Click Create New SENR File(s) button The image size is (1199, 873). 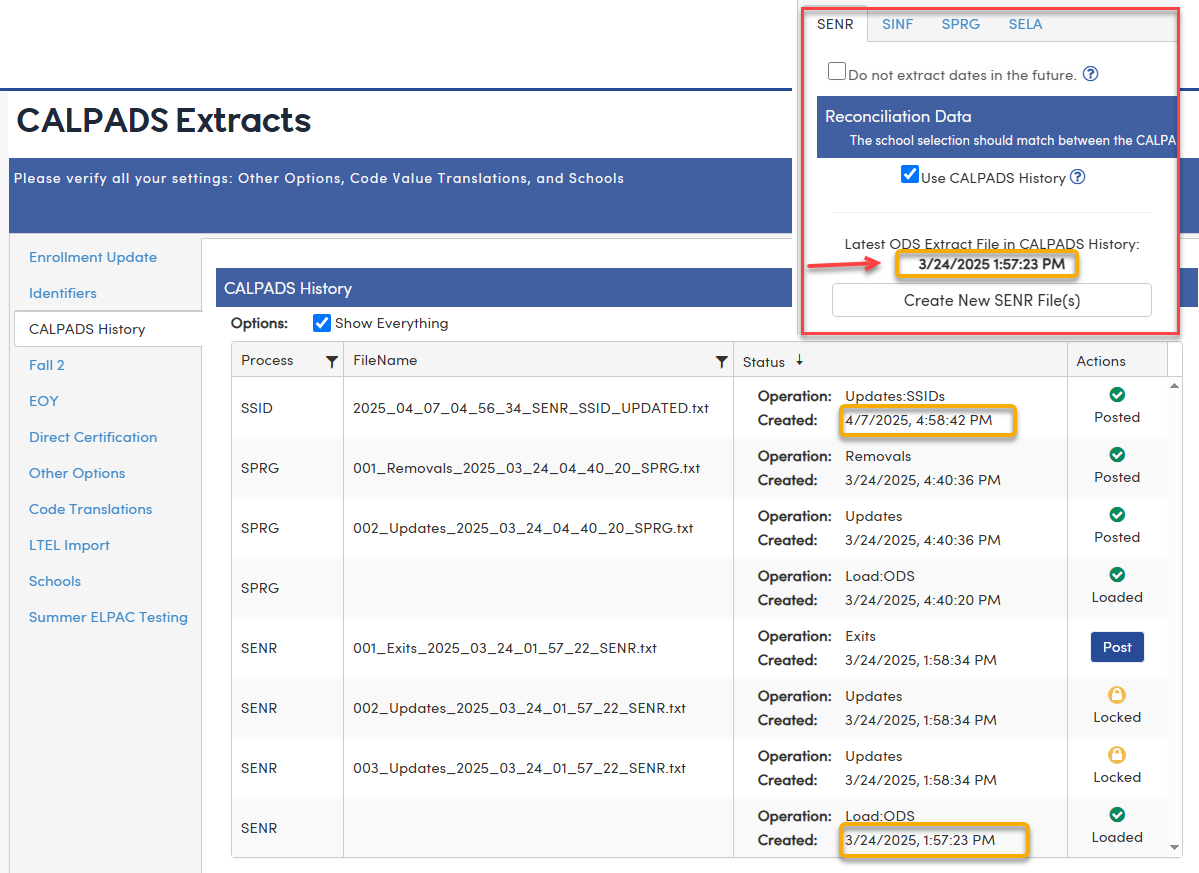[x=992, y=300]
